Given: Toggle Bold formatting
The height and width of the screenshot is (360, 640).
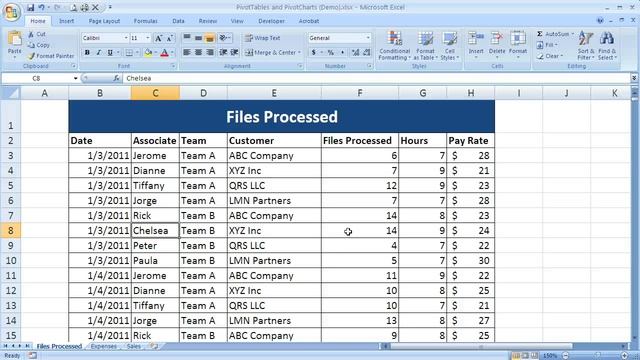Looking at the screenshot, I should coord(87,53).
